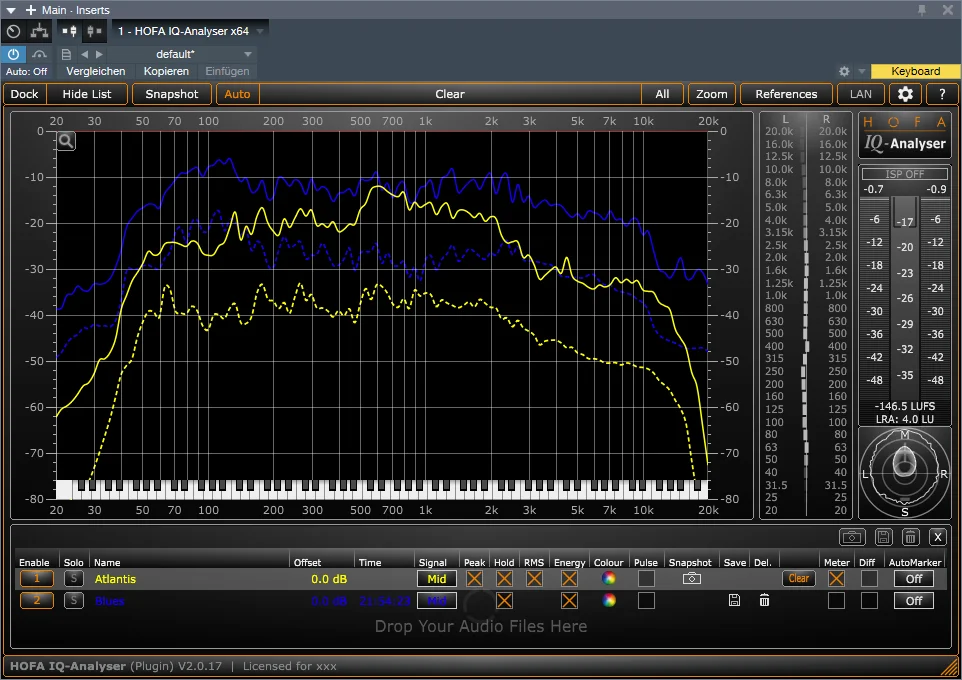Click the trash icon above the curve list

click(911, 538)
